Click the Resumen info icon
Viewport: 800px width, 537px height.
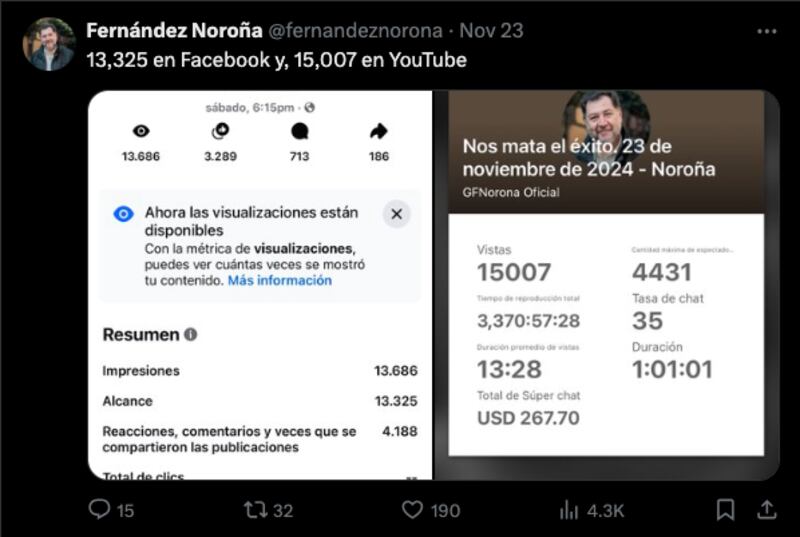click(x=190, y=335)
